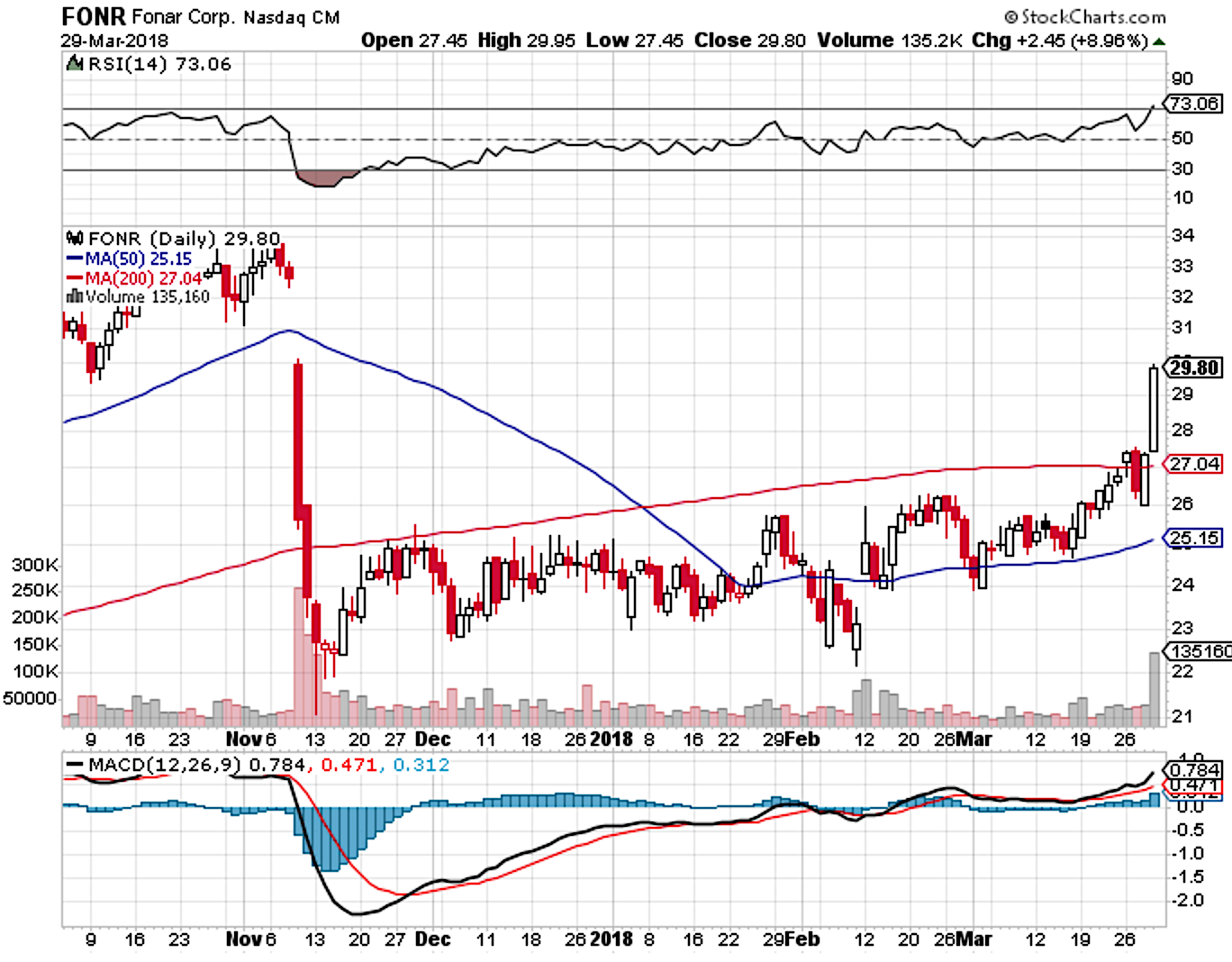Click the 0.784 MACD tag on right axis
The image size is (1232, 962).
click(1194, 770)
